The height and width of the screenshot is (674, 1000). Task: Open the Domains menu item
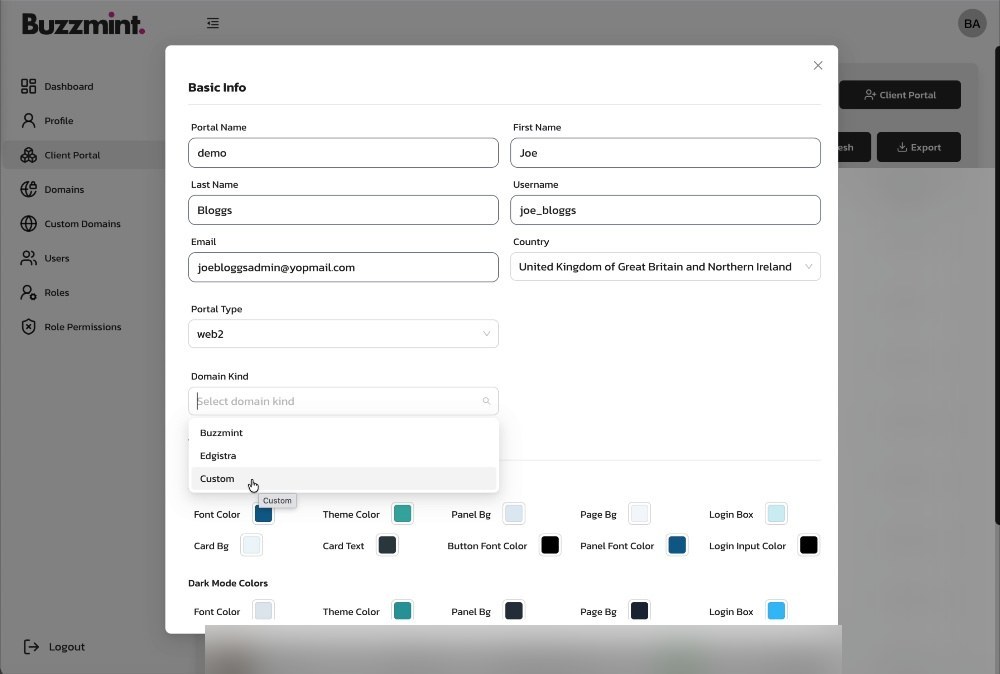(64, 189)
